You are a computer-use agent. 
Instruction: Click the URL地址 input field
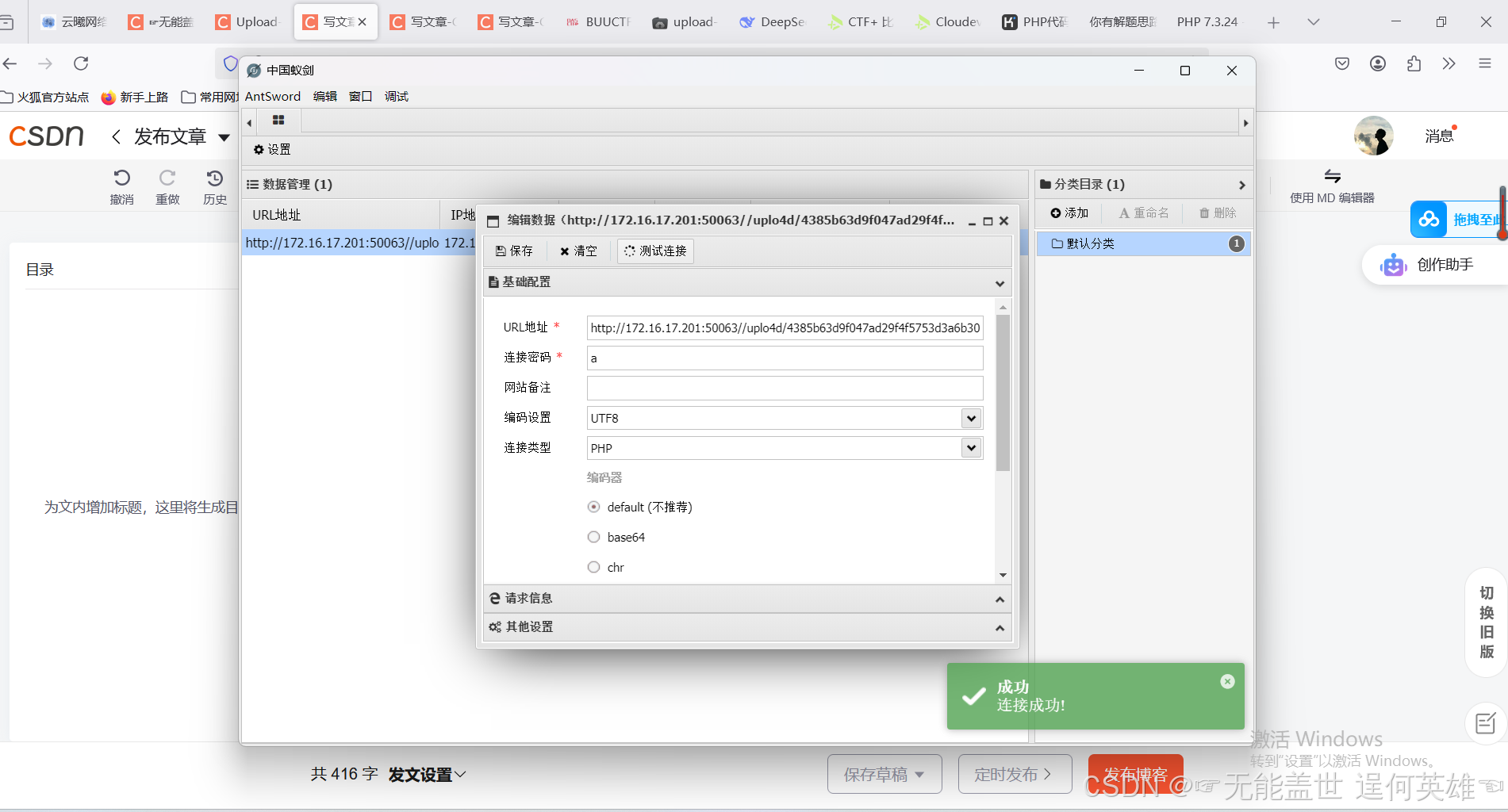[785, 327]
